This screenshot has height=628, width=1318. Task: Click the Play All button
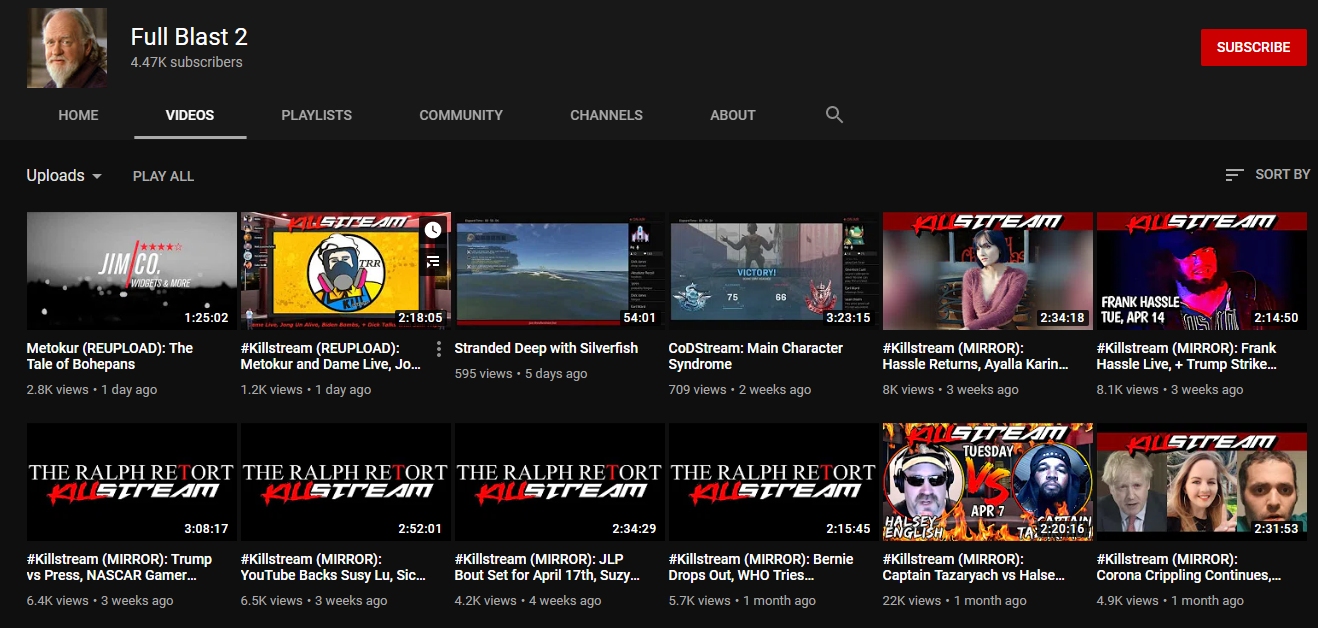(x=163, y=176)
